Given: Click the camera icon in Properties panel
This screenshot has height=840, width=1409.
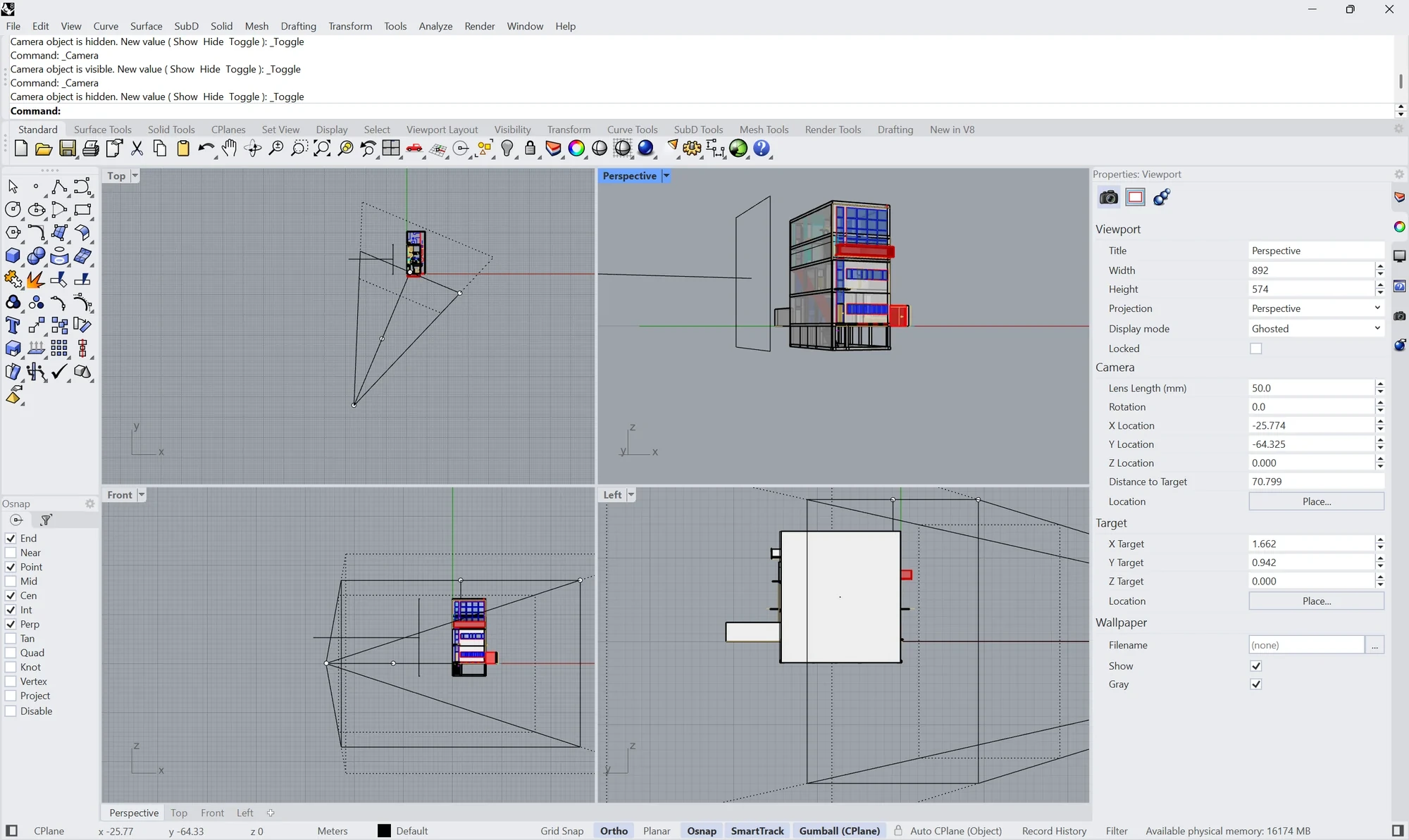Looking at the screenshot, I should [x=1108, y=197].
